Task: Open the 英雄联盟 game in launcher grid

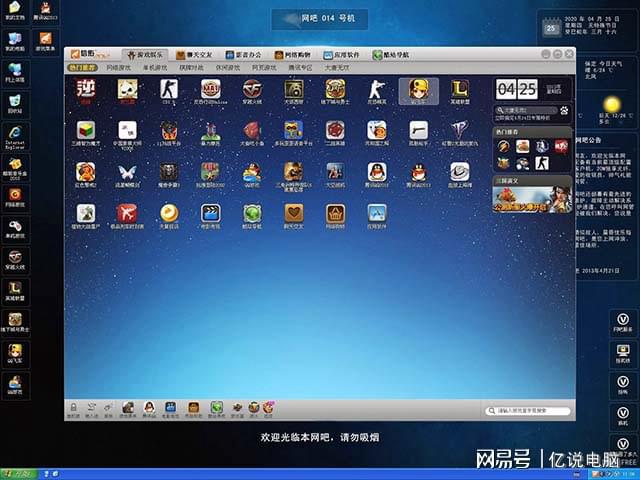Action: [459, 90]
